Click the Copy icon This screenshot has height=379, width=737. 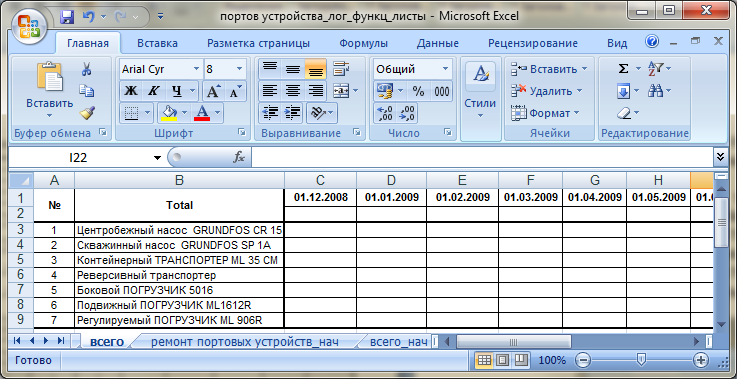[x=86, y=91]
